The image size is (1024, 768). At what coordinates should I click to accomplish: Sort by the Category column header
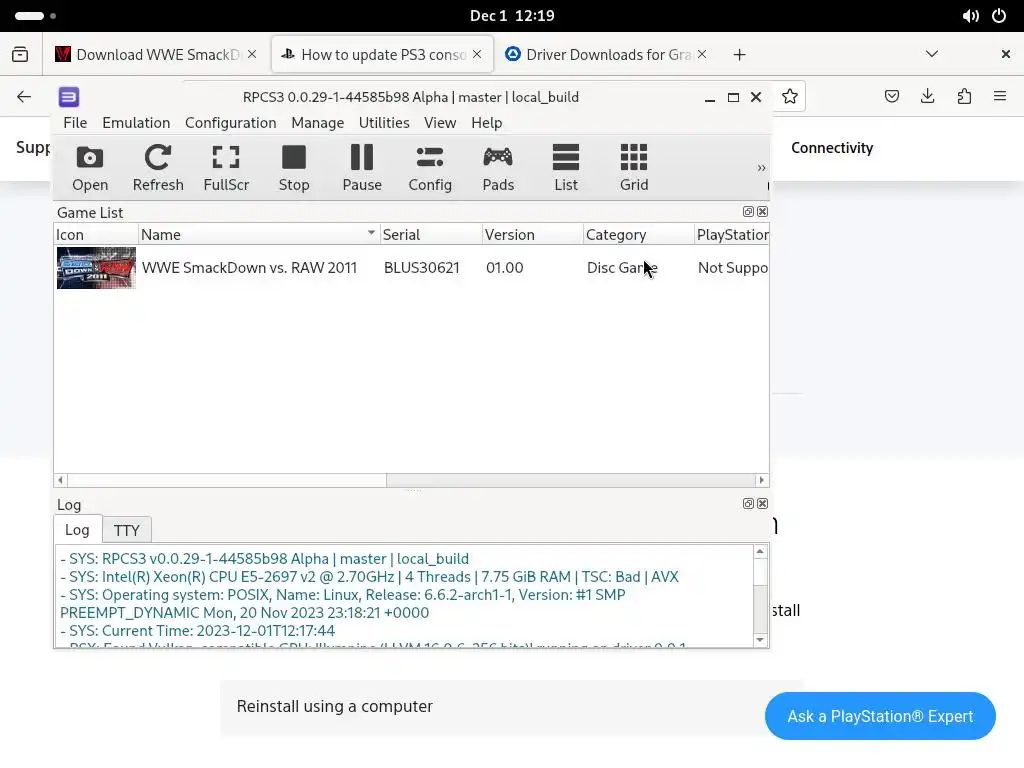pos(639,234)
